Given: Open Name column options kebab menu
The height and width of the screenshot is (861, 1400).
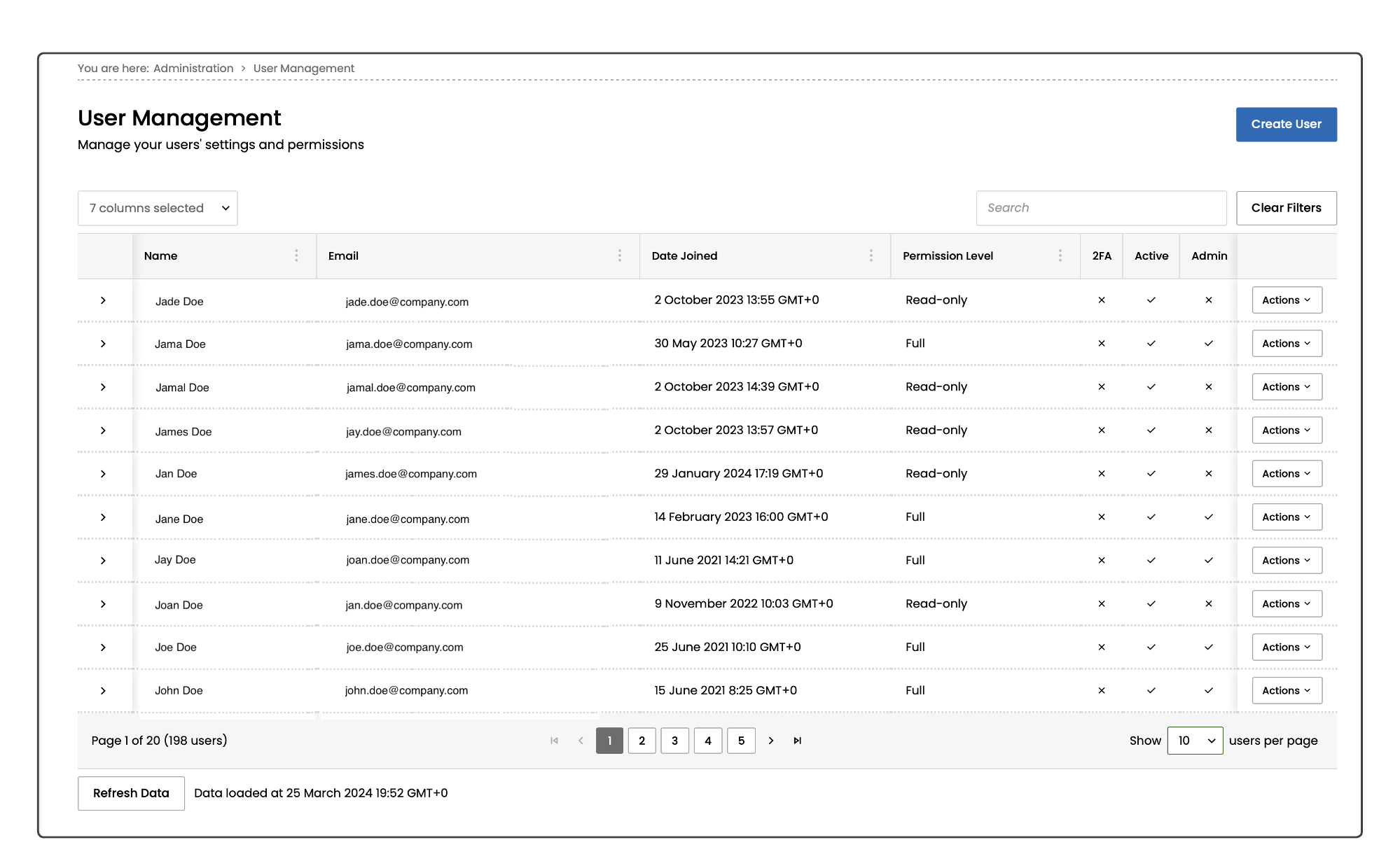Looking at the screenshot, I should point(296,255).
